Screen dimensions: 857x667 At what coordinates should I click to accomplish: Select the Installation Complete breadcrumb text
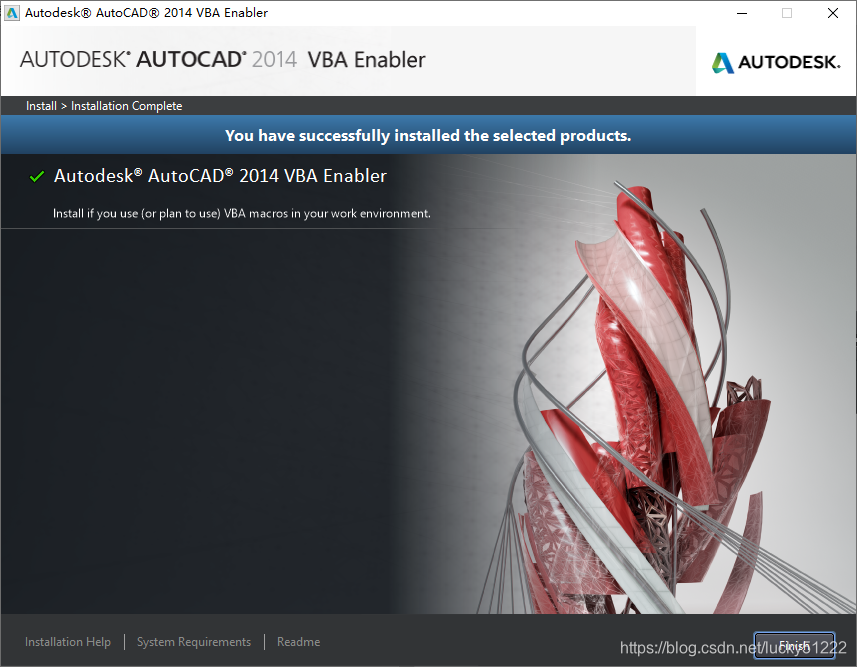tap(126, 106)
